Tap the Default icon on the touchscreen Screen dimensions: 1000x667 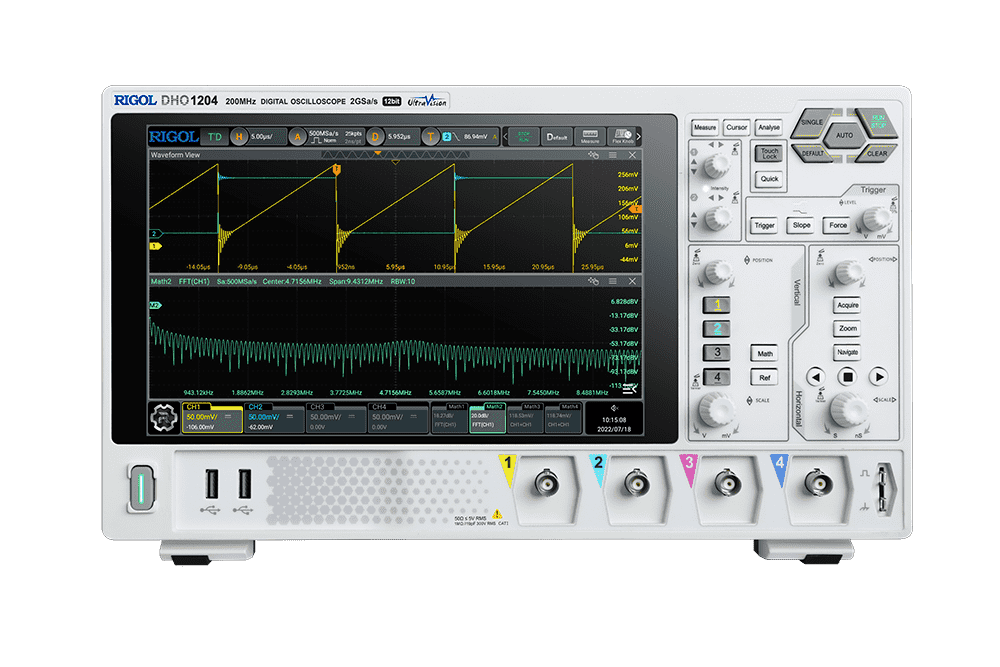coord(556,137)
